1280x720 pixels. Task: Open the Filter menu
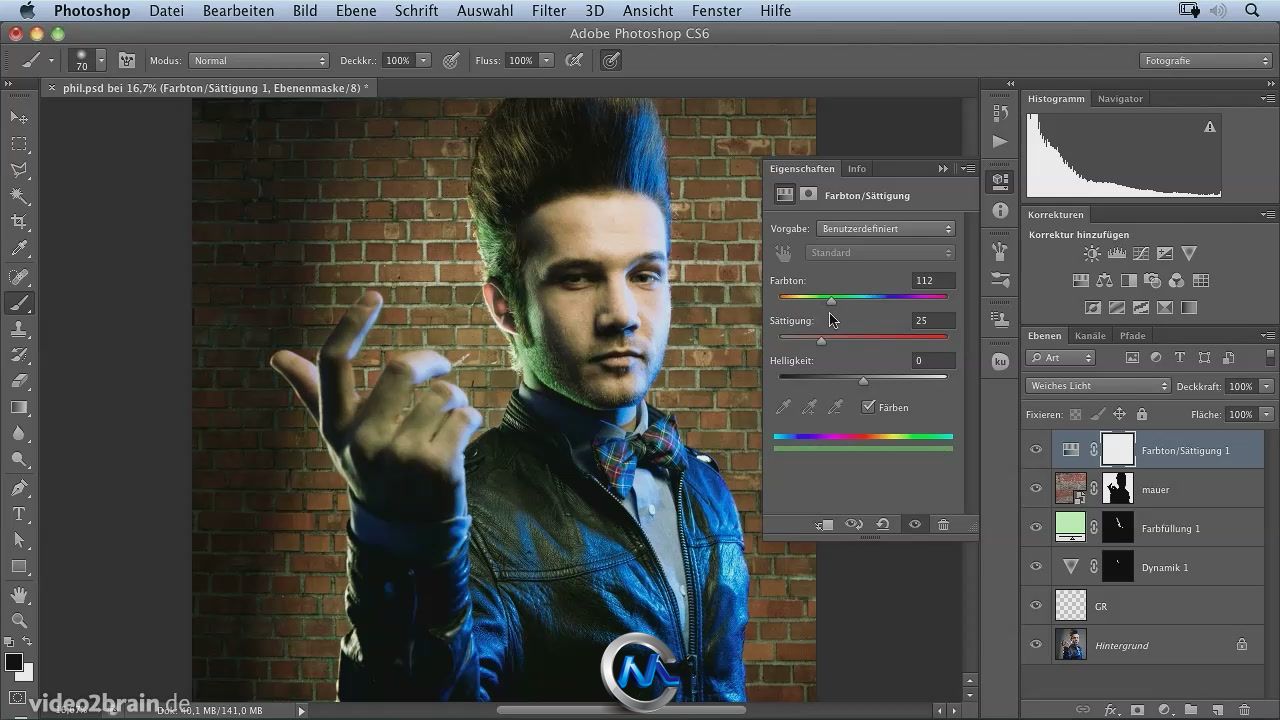tap(549, 11)
